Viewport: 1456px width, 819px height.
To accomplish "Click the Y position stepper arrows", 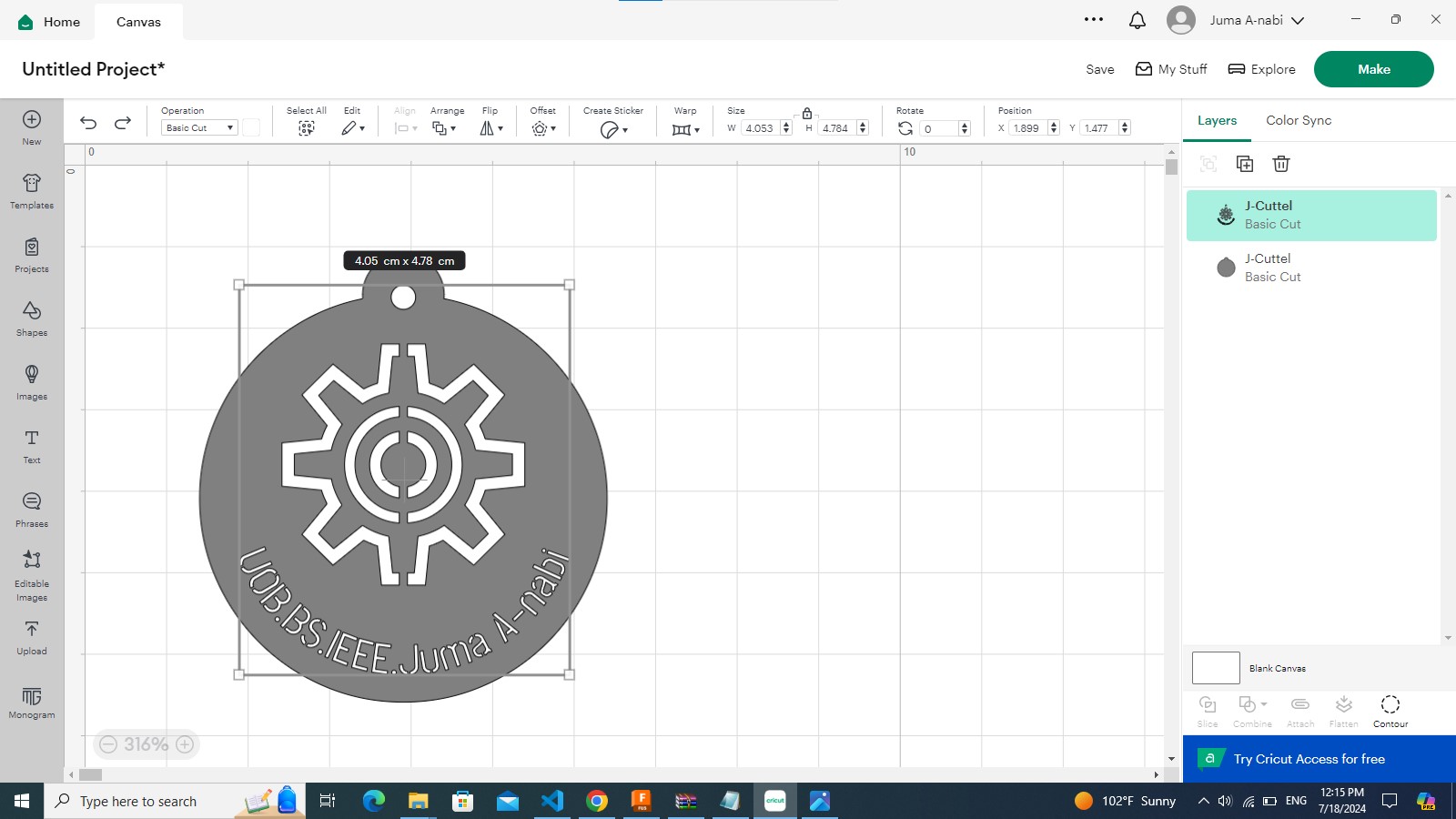I will pos(1125,128).
